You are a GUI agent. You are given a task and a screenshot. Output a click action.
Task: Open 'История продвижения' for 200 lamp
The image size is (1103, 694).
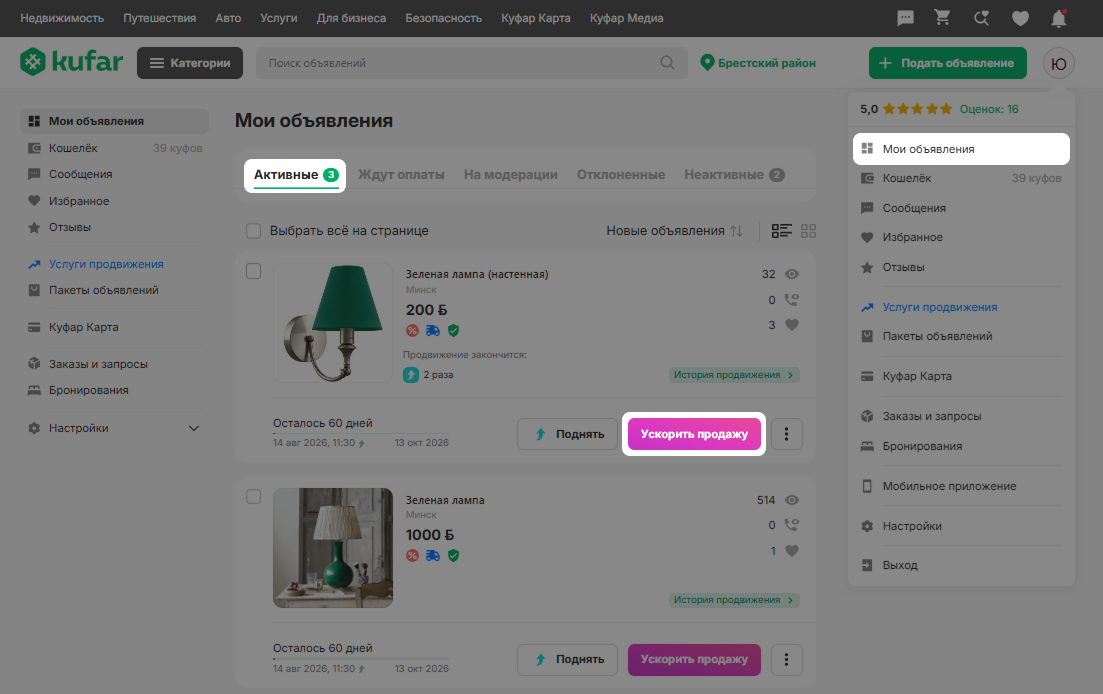click(x=734, y=375)
